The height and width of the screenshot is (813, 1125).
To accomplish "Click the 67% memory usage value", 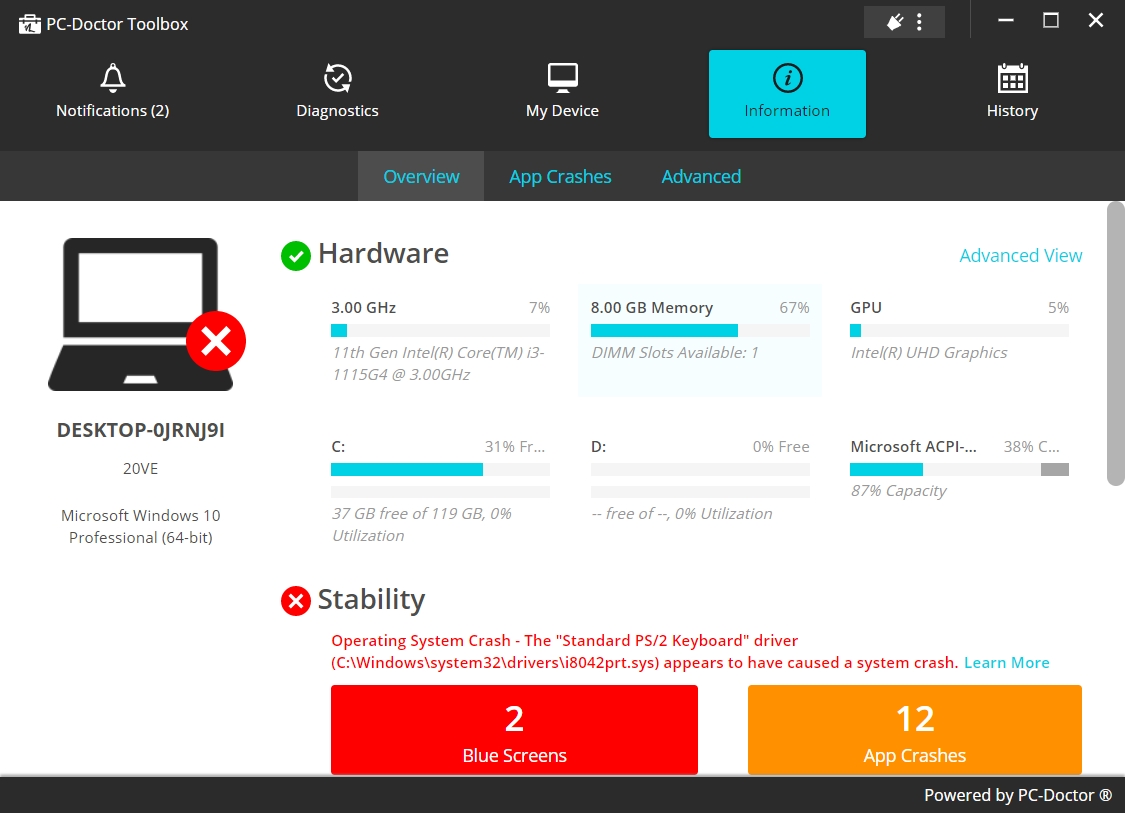I will coord(794,308).
